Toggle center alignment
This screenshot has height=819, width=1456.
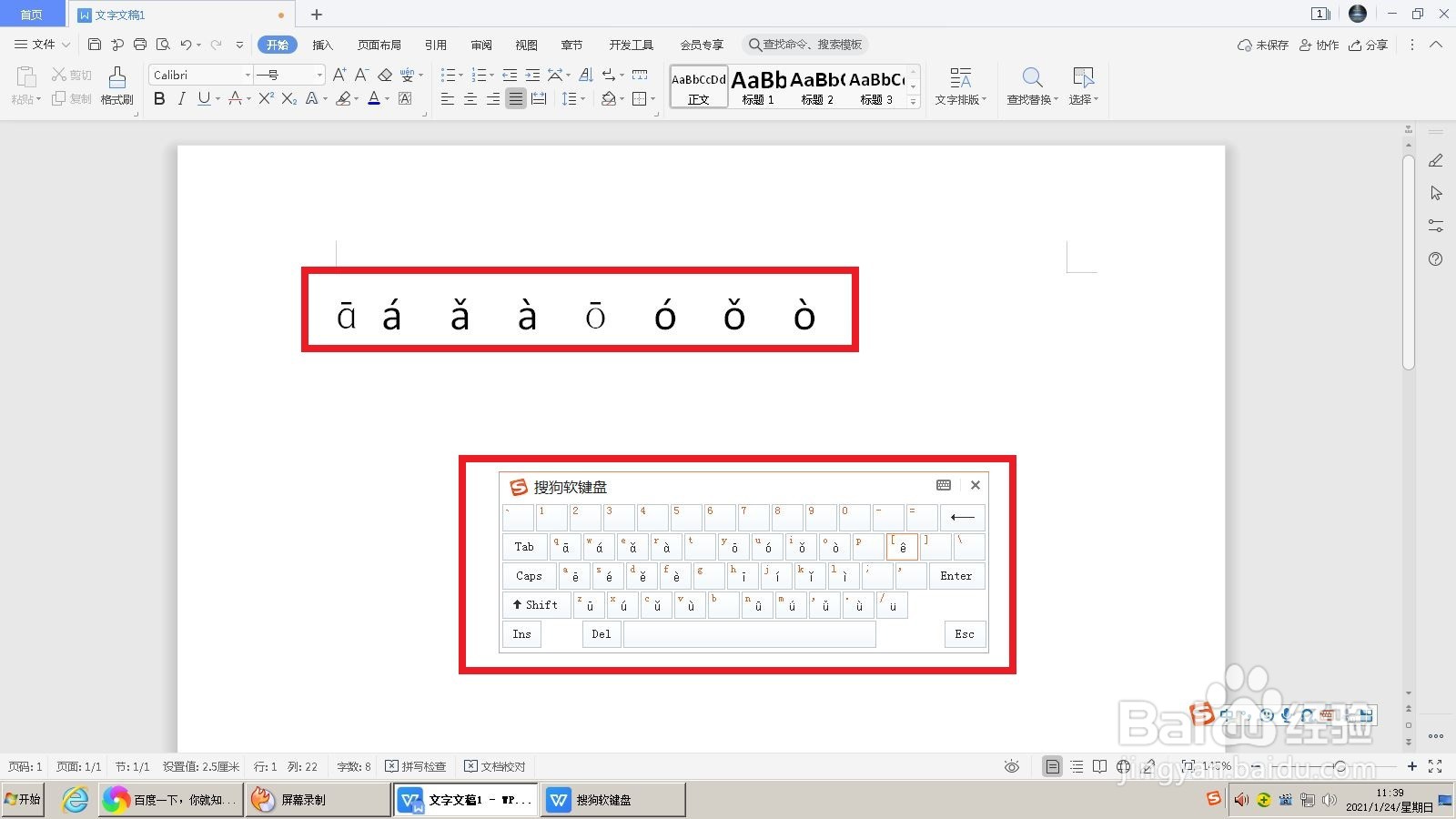[470, 98]
